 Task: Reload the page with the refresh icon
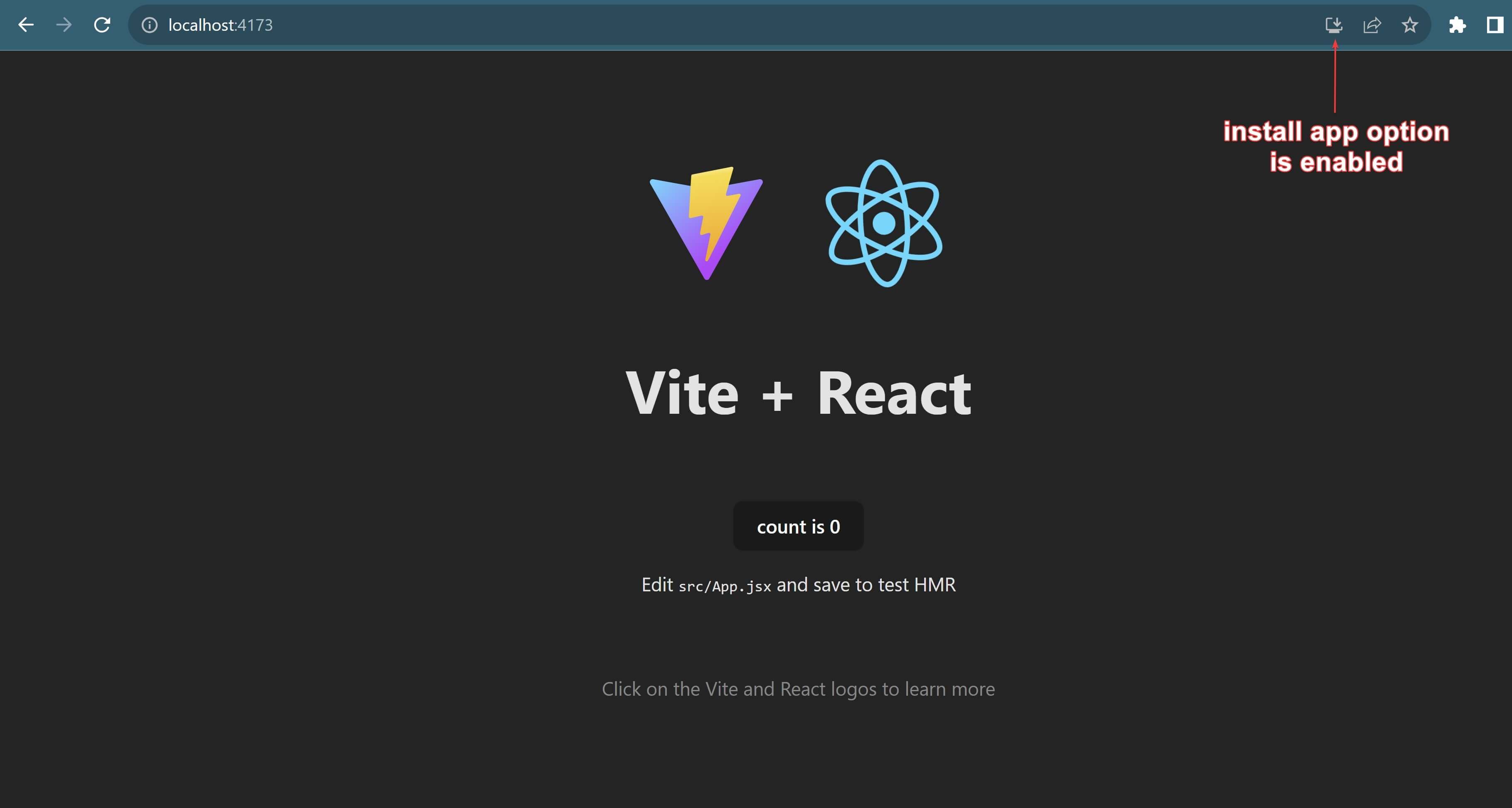pos(102,25)
